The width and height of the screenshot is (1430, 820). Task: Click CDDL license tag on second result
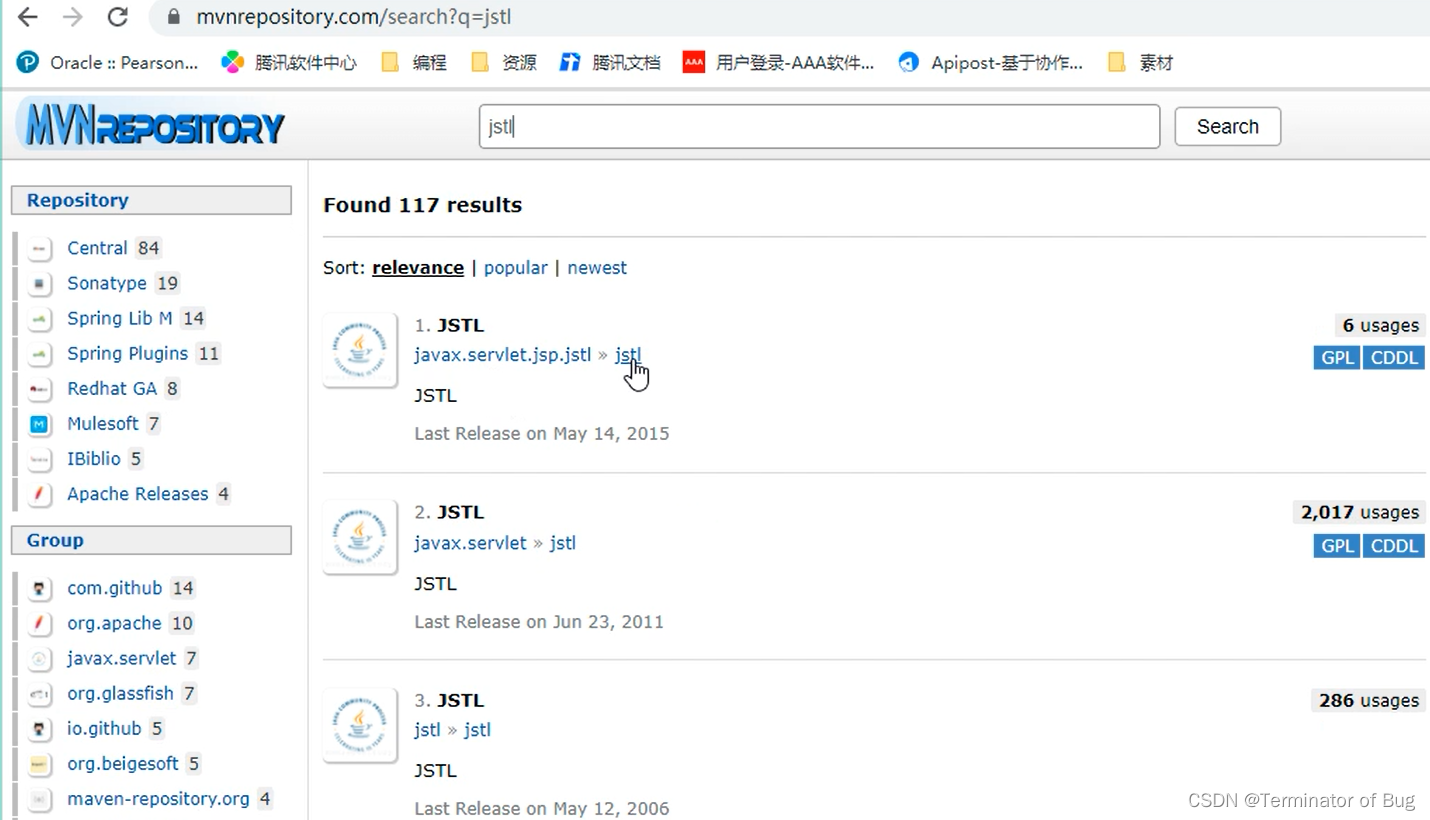1394,546
